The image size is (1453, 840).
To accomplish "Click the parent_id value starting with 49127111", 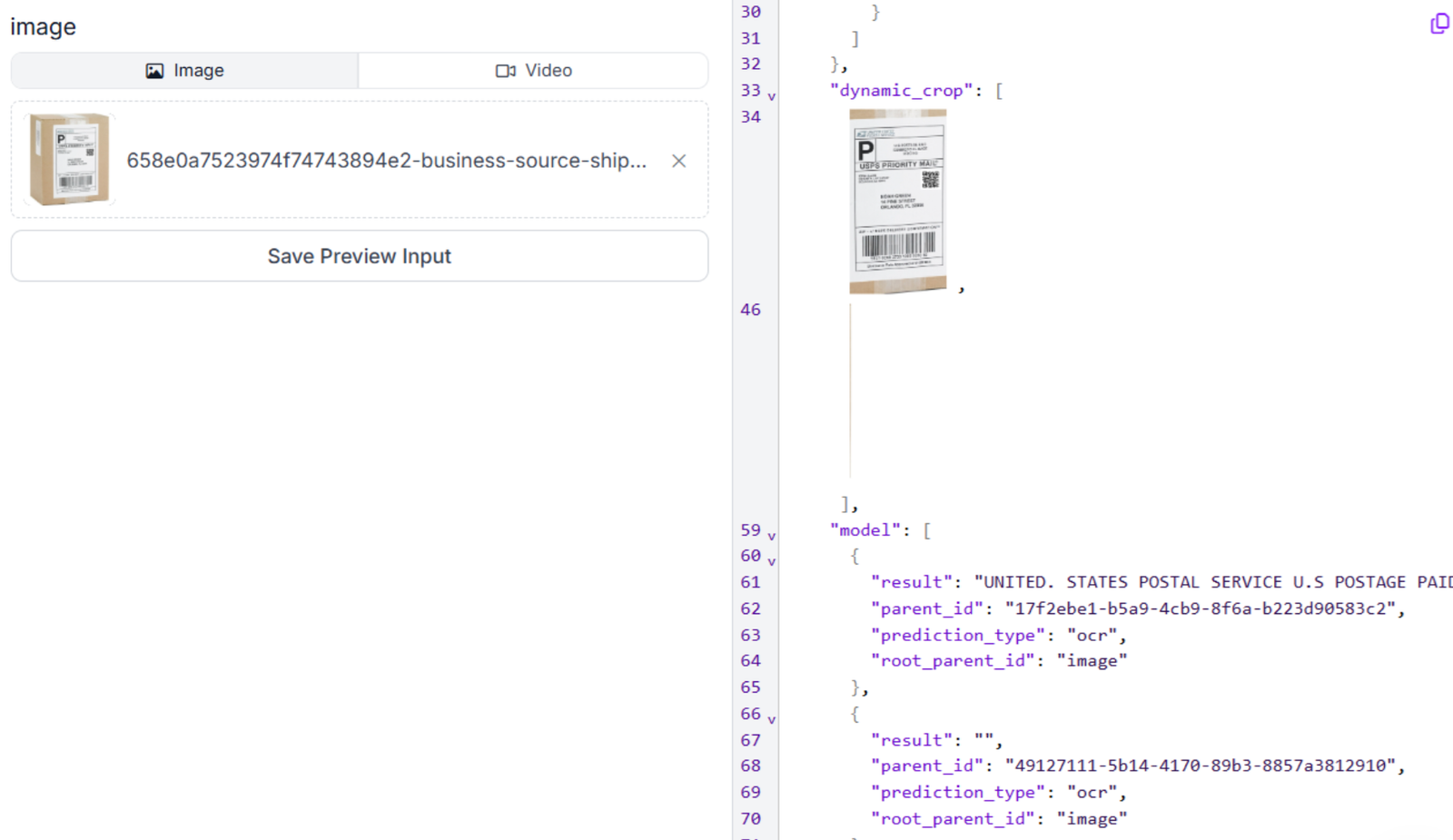I will tap(1199, 766).
